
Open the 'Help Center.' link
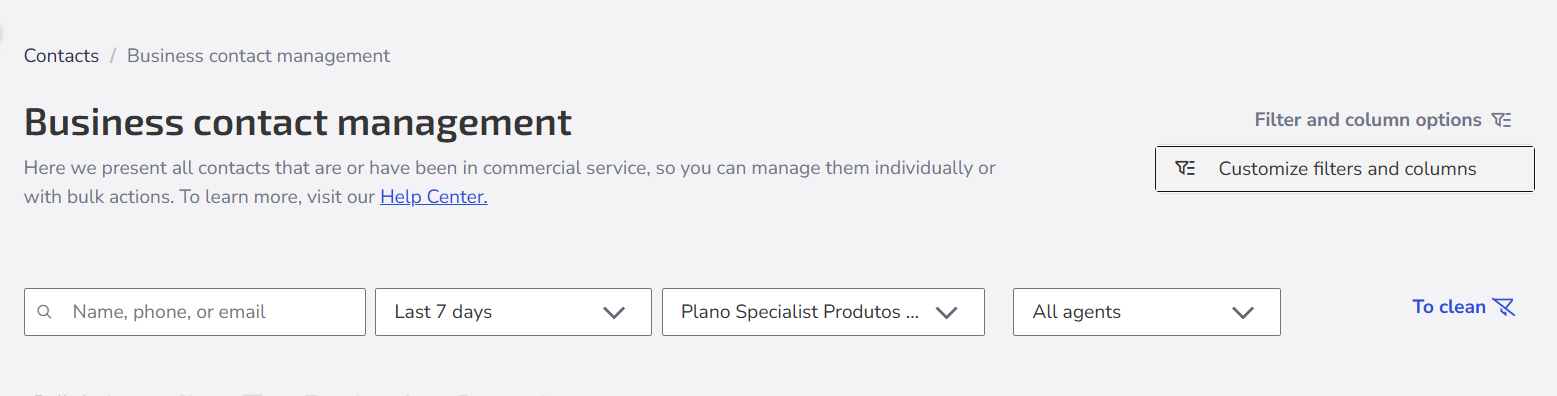click(x=434, y=197)
